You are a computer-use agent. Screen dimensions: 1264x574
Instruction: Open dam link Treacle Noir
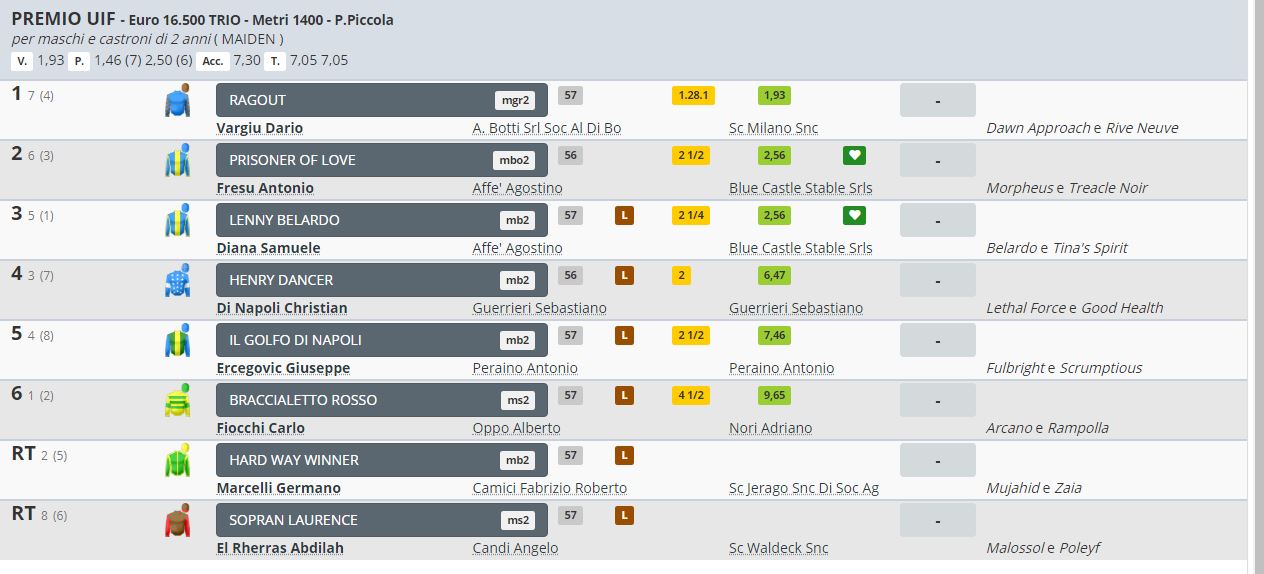1108,188
